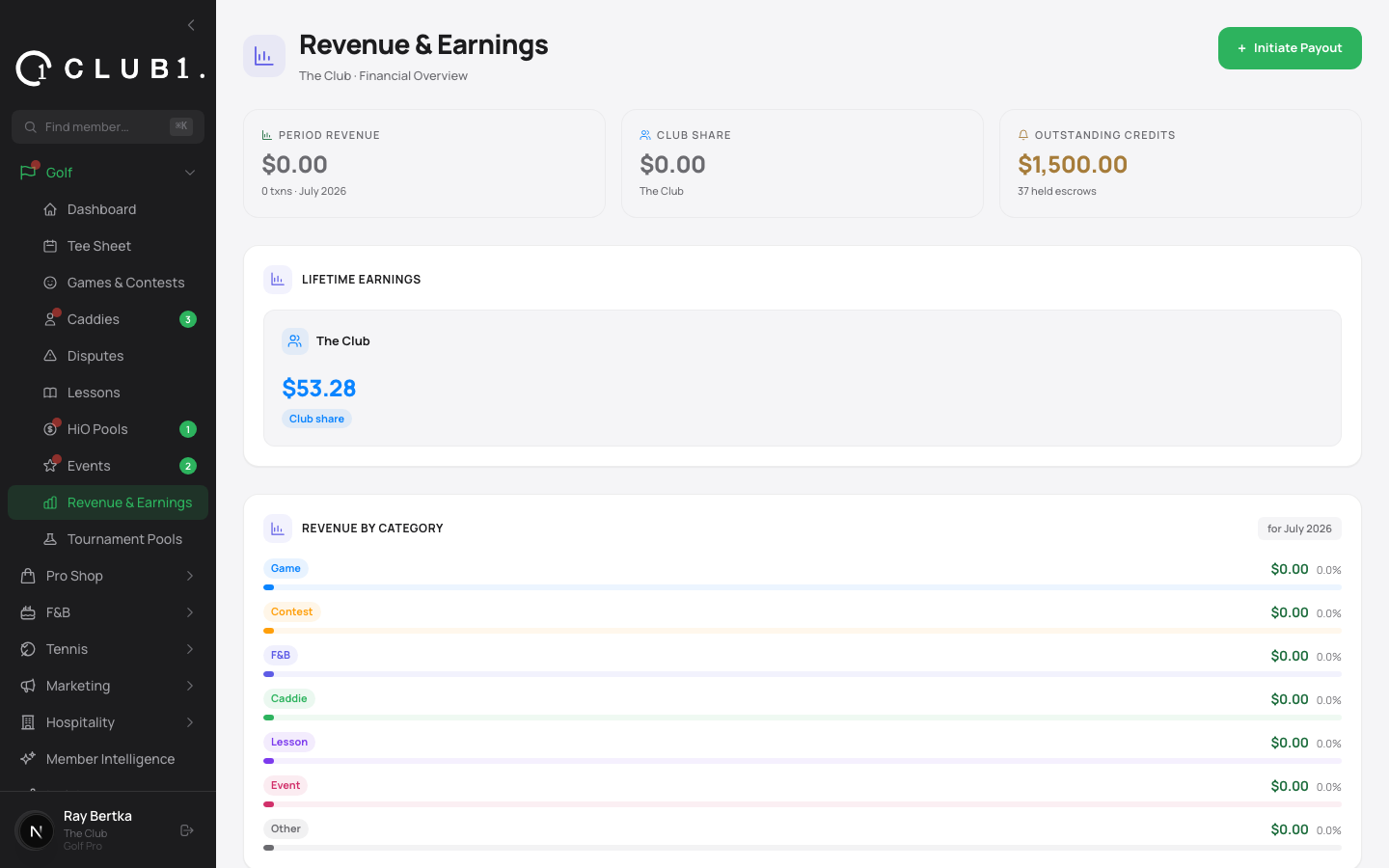Click the Club1 logo
Screen dimensions: 1389x868
110,68
